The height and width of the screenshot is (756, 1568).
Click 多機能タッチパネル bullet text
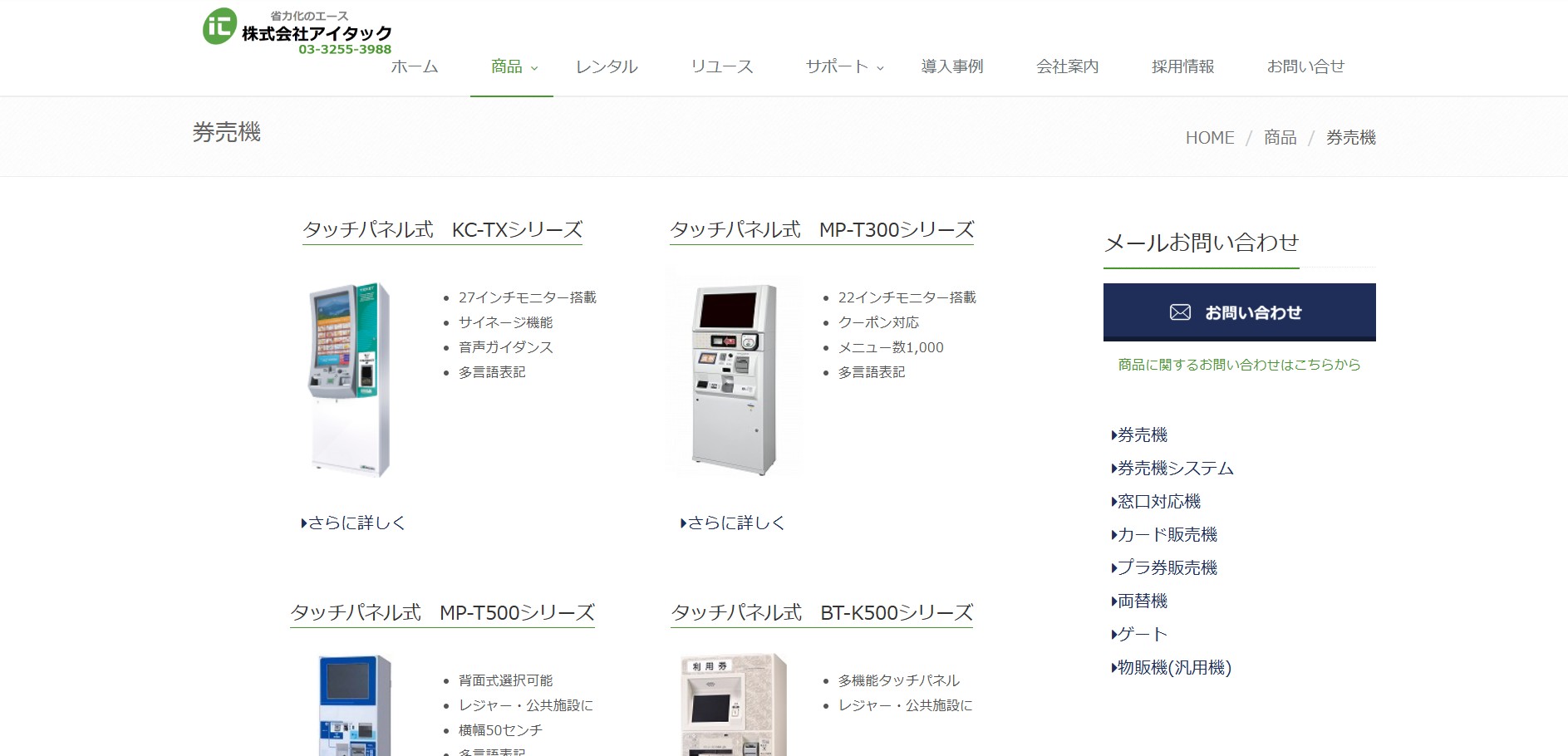tap(899, 680)
